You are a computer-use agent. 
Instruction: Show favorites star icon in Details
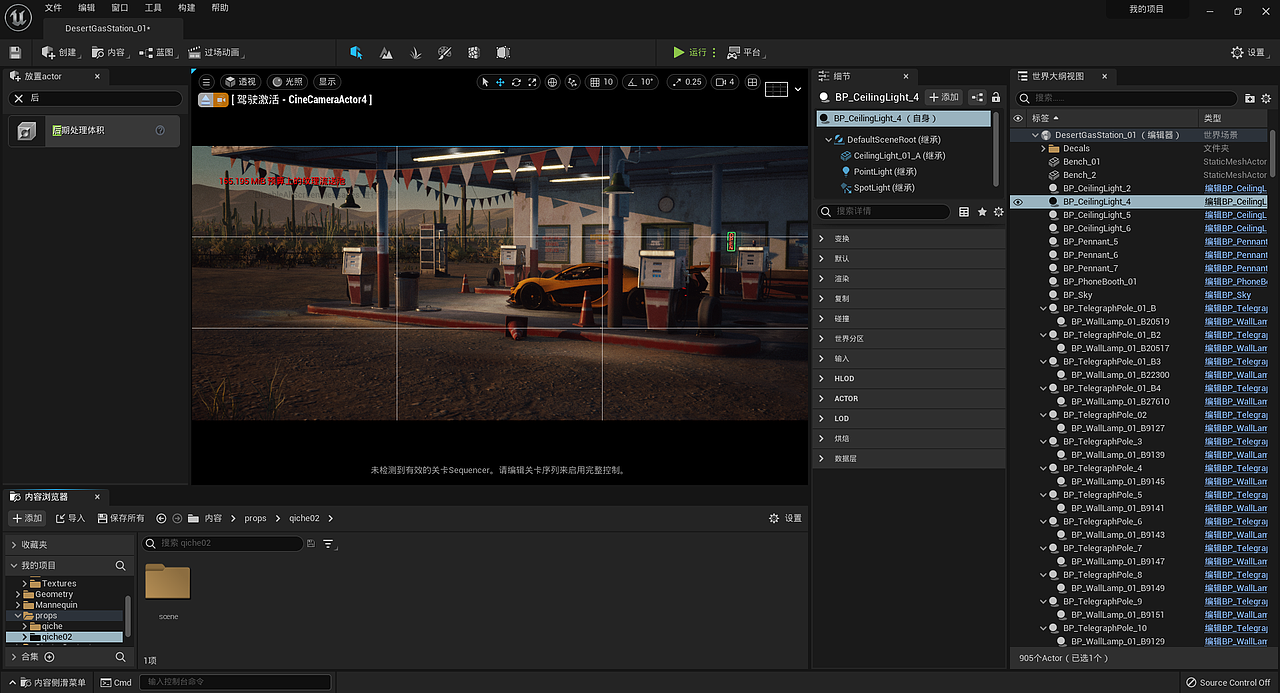pos(982,212)
